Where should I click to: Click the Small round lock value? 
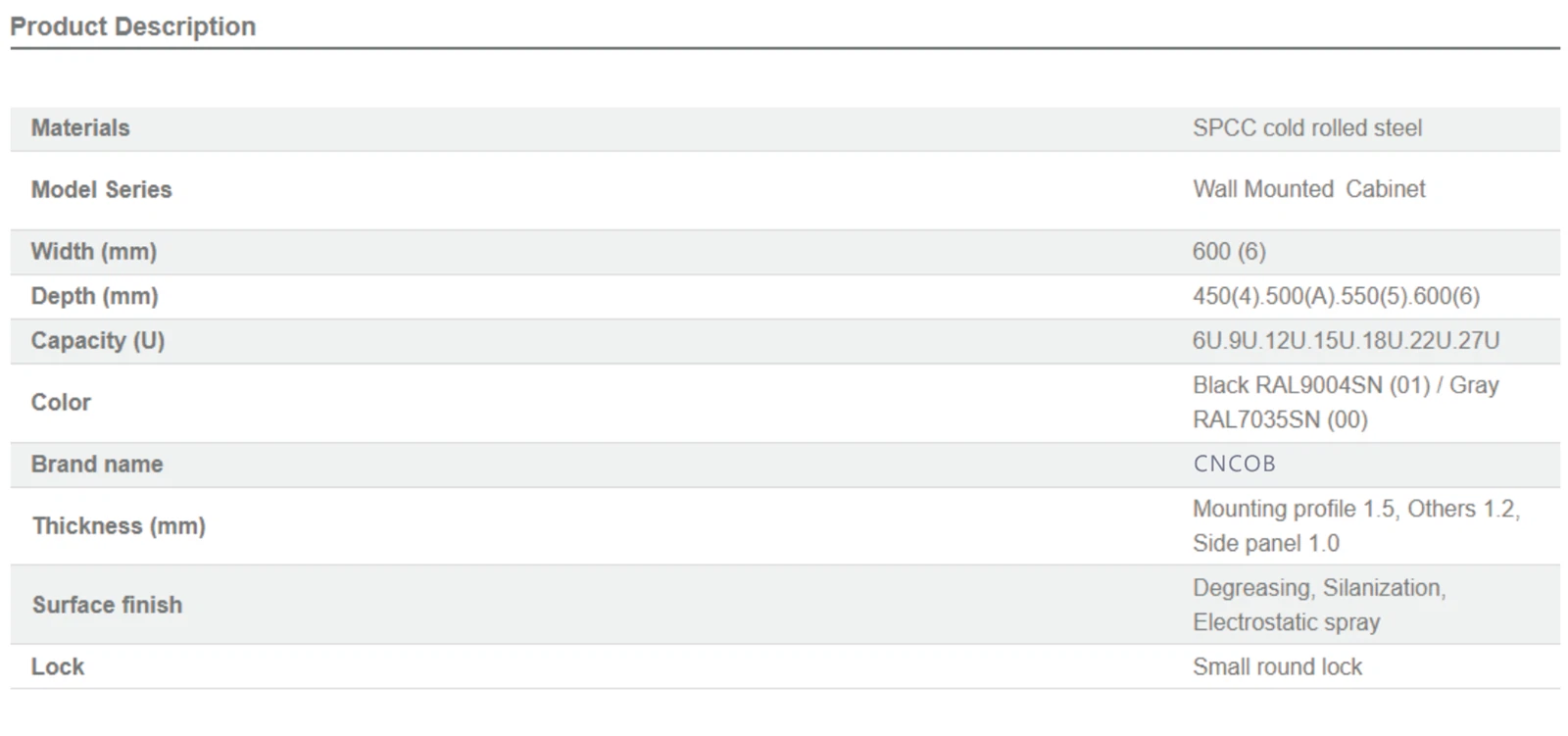coord(1277,667)
